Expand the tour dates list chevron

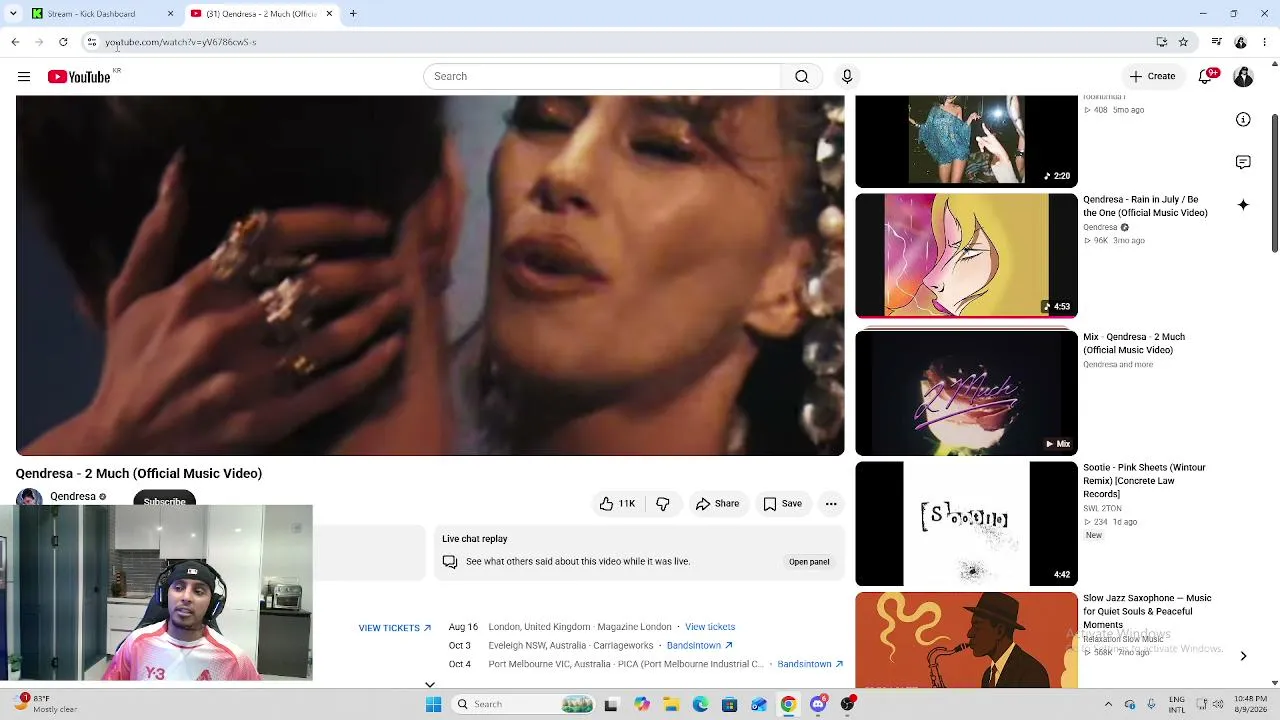tap(430, 685)
